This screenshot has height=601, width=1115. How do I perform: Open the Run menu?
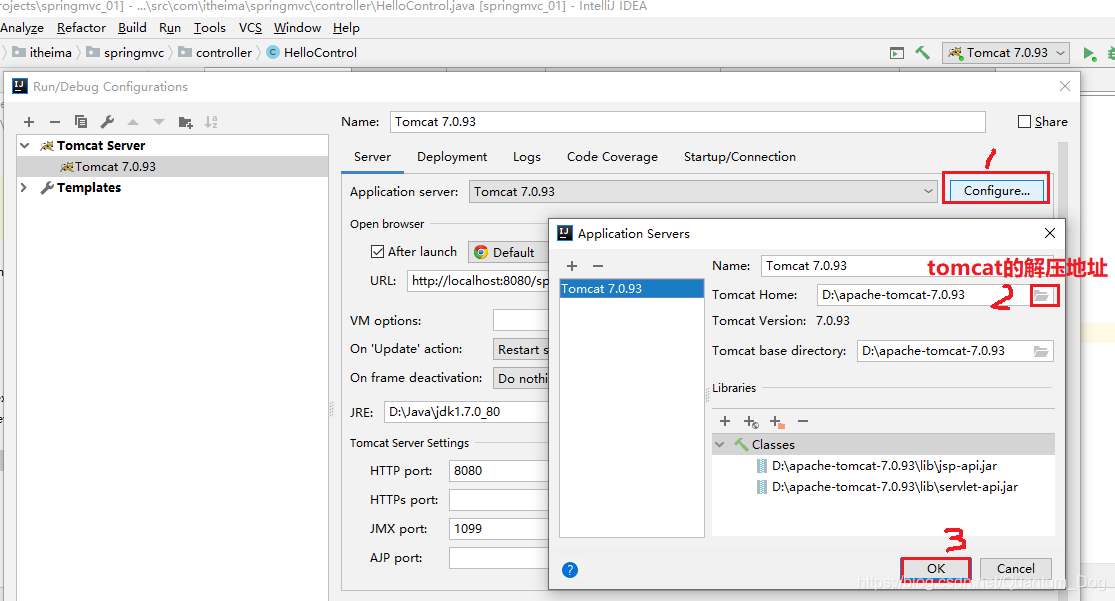click(170, 28)
